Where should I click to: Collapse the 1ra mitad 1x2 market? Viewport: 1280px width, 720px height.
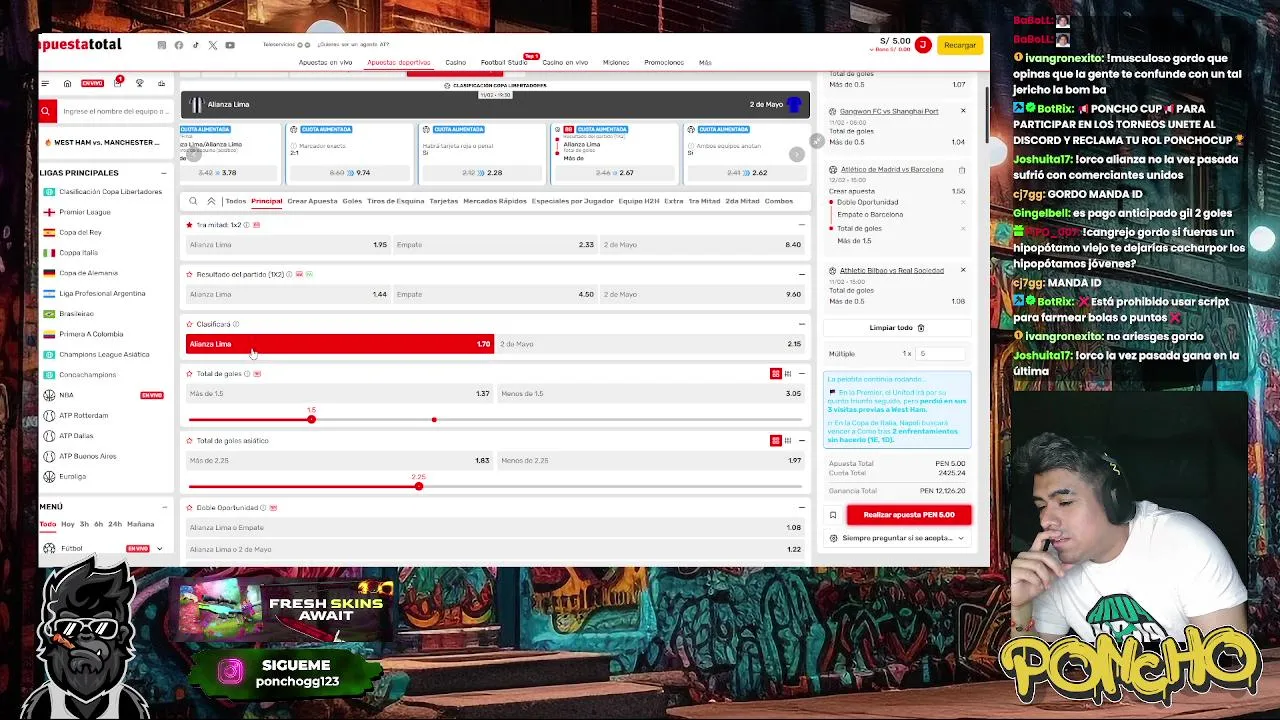coord(801,225)
